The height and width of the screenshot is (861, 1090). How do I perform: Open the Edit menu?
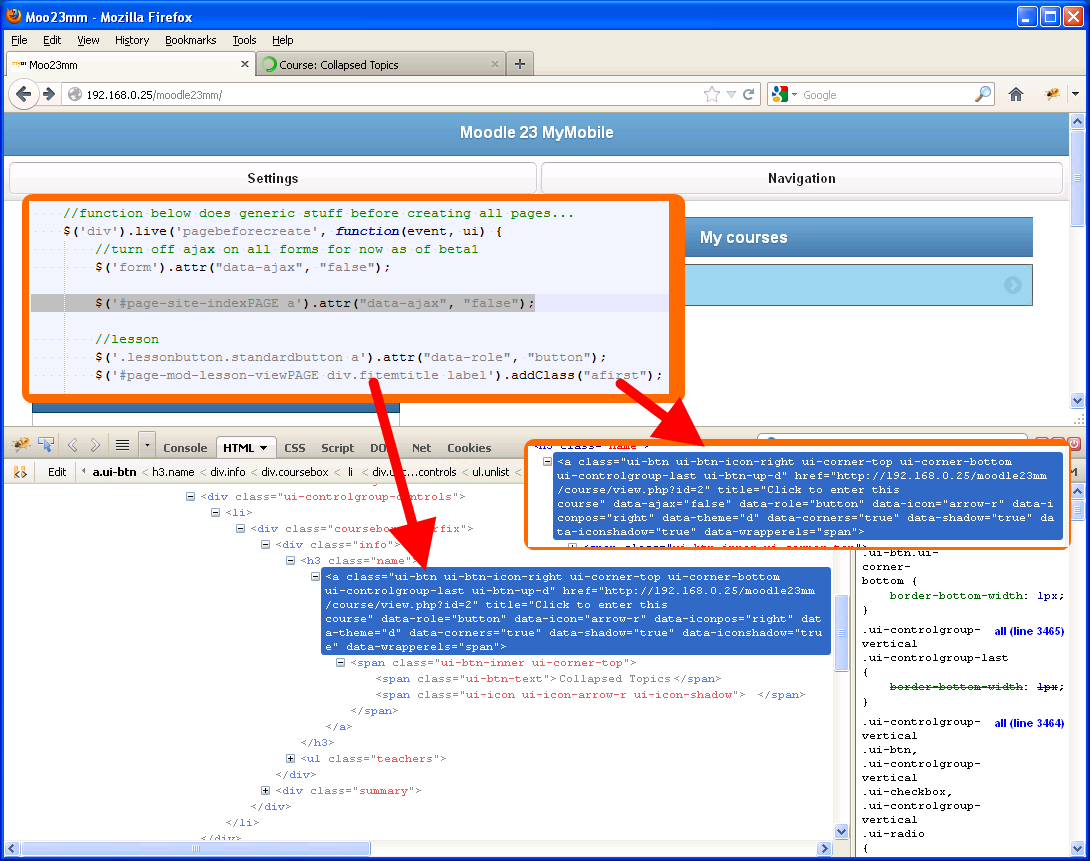pos(52,40)
